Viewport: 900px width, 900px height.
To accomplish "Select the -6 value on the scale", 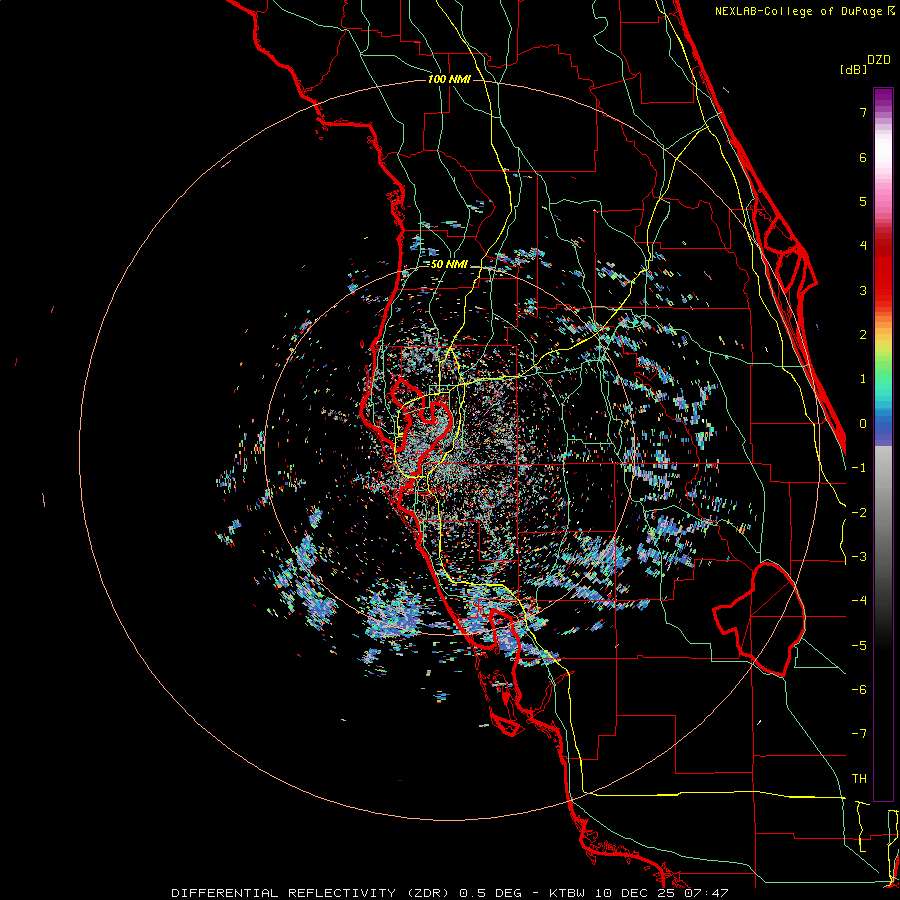I will point(859,690).
